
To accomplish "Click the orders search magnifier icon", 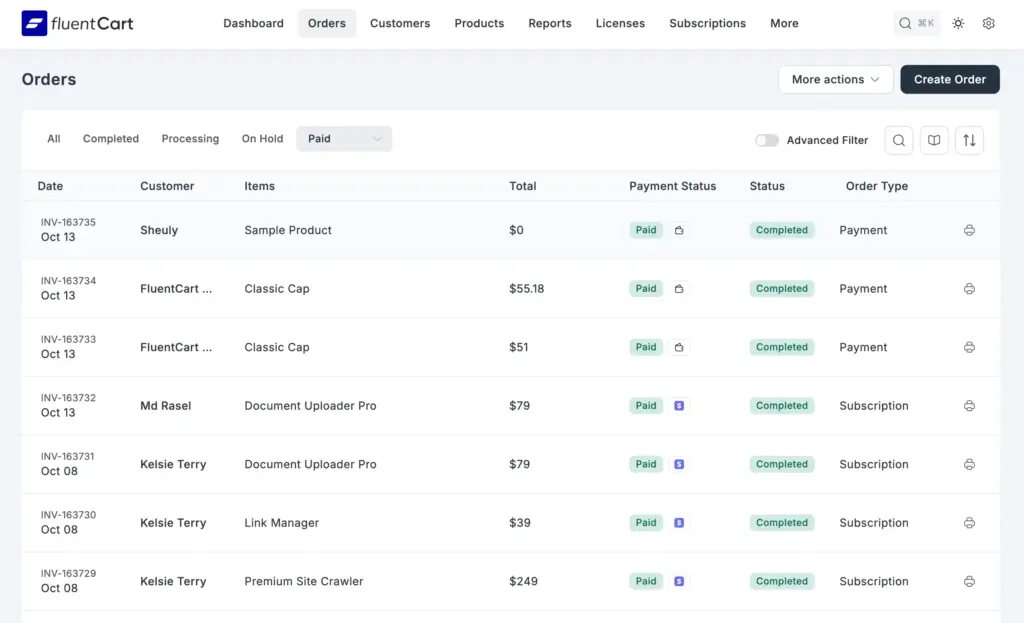I will [x=899, y=141].
